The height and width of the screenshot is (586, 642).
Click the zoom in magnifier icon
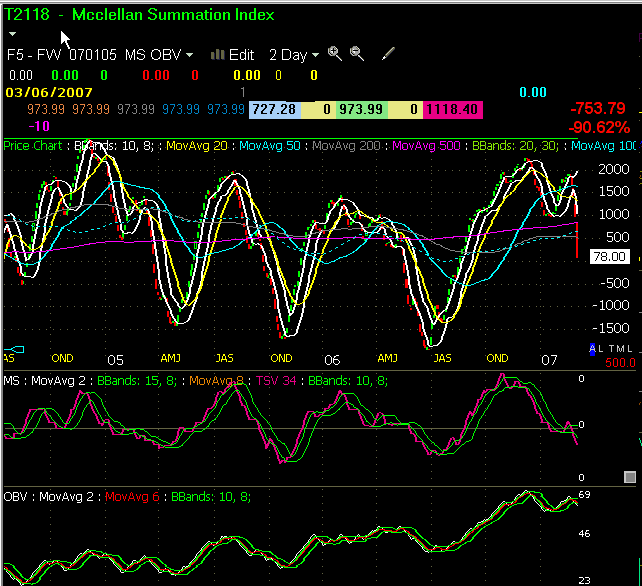click(x=335, y=54)
